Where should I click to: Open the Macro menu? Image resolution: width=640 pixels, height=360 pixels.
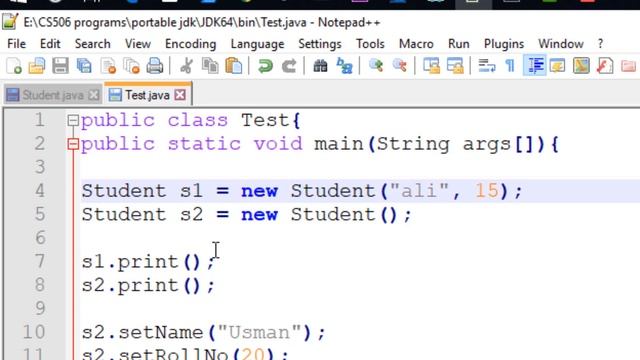[416, 44]
